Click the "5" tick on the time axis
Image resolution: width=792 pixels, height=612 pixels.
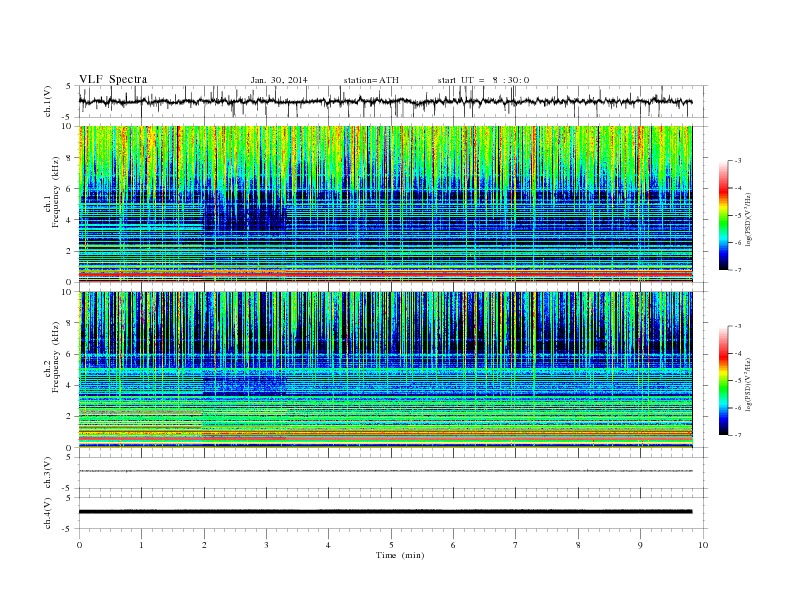click(x=391, y=545)
